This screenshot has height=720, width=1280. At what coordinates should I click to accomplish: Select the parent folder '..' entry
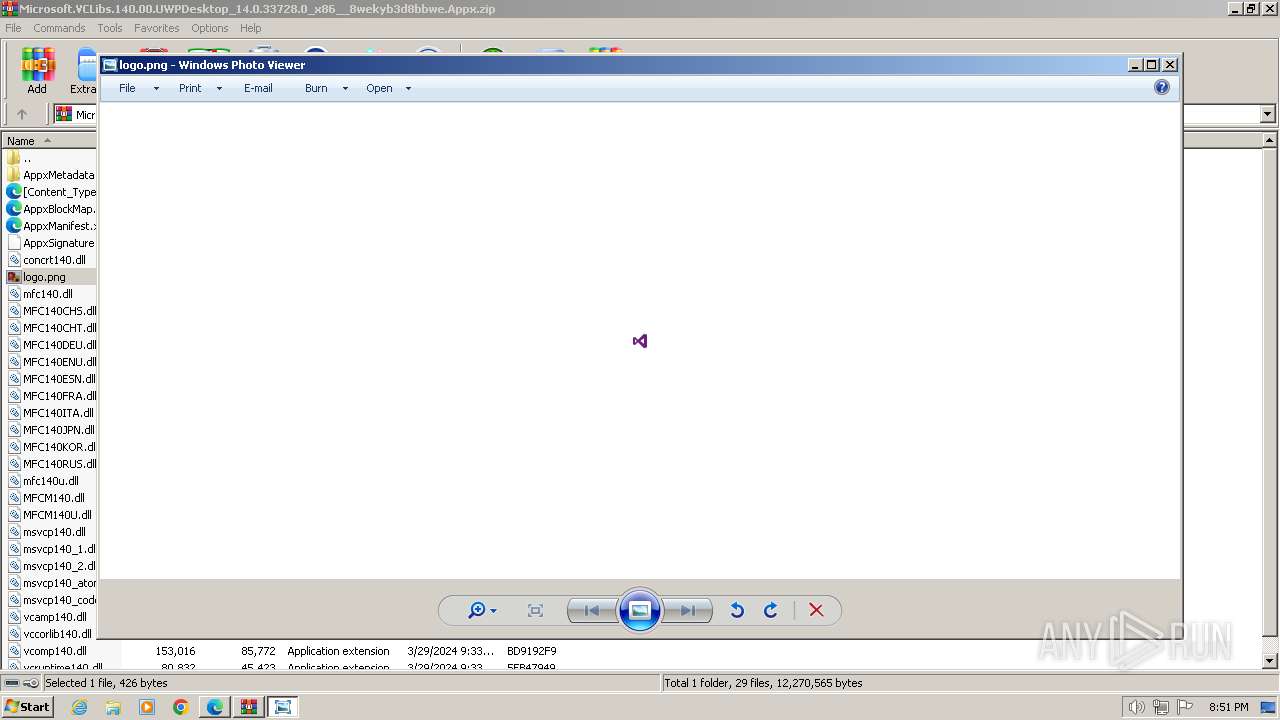(x=27, y=158)
